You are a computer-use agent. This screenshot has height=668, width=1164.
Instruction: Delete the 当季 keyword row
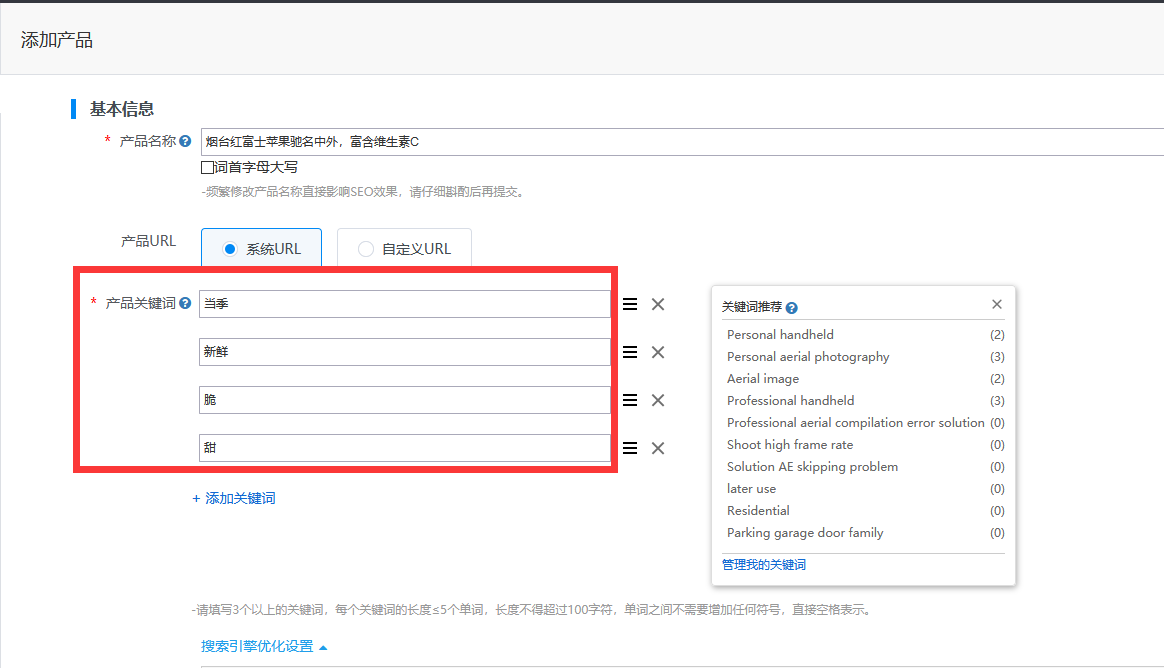(x=658, y=304)
